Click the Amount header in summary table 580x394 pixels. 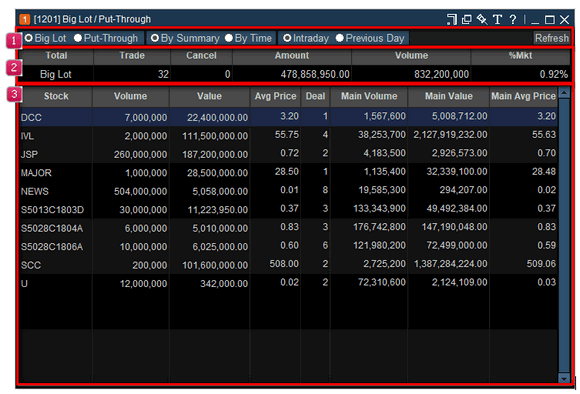(x=291, y=56)
